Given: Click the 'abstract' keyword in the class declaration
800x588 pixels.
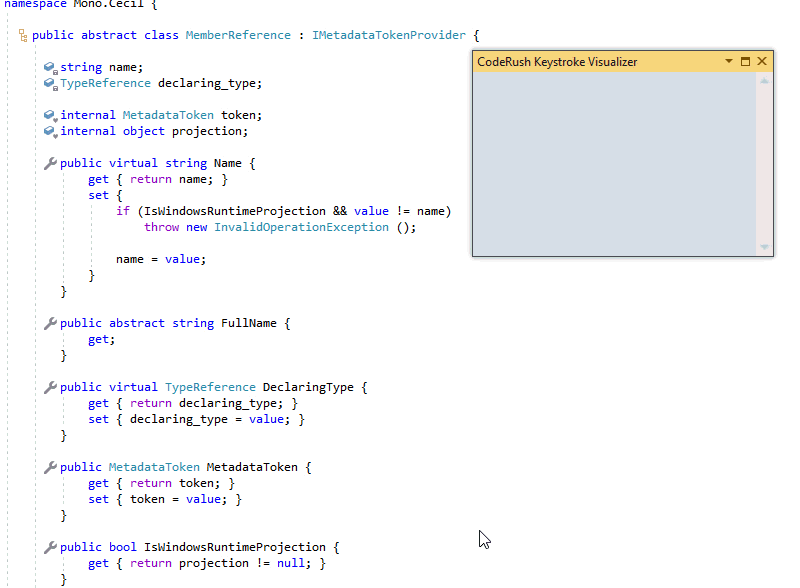Looking at the screenshot, I should (109, 35).
